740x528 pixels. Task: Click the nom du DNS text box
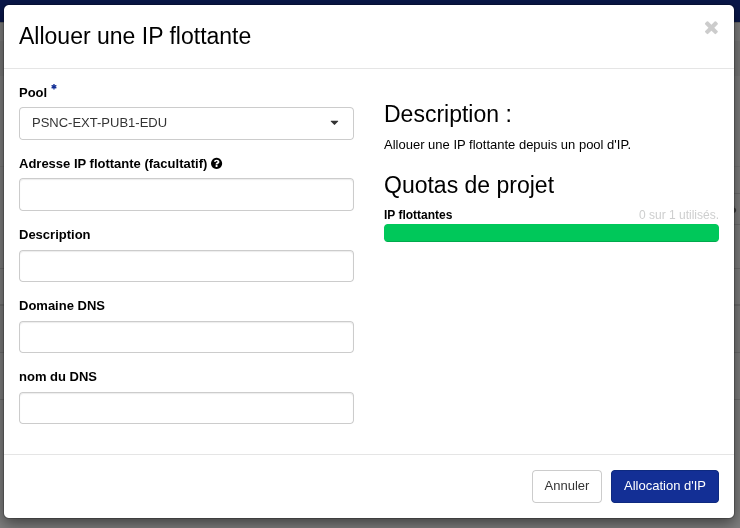point(186,408)
